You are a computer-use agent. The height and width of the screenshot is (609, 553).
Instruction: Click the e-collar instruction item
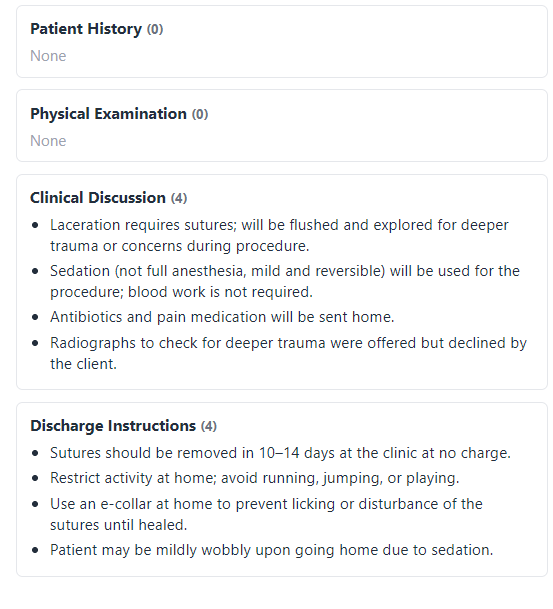point(266,514)
